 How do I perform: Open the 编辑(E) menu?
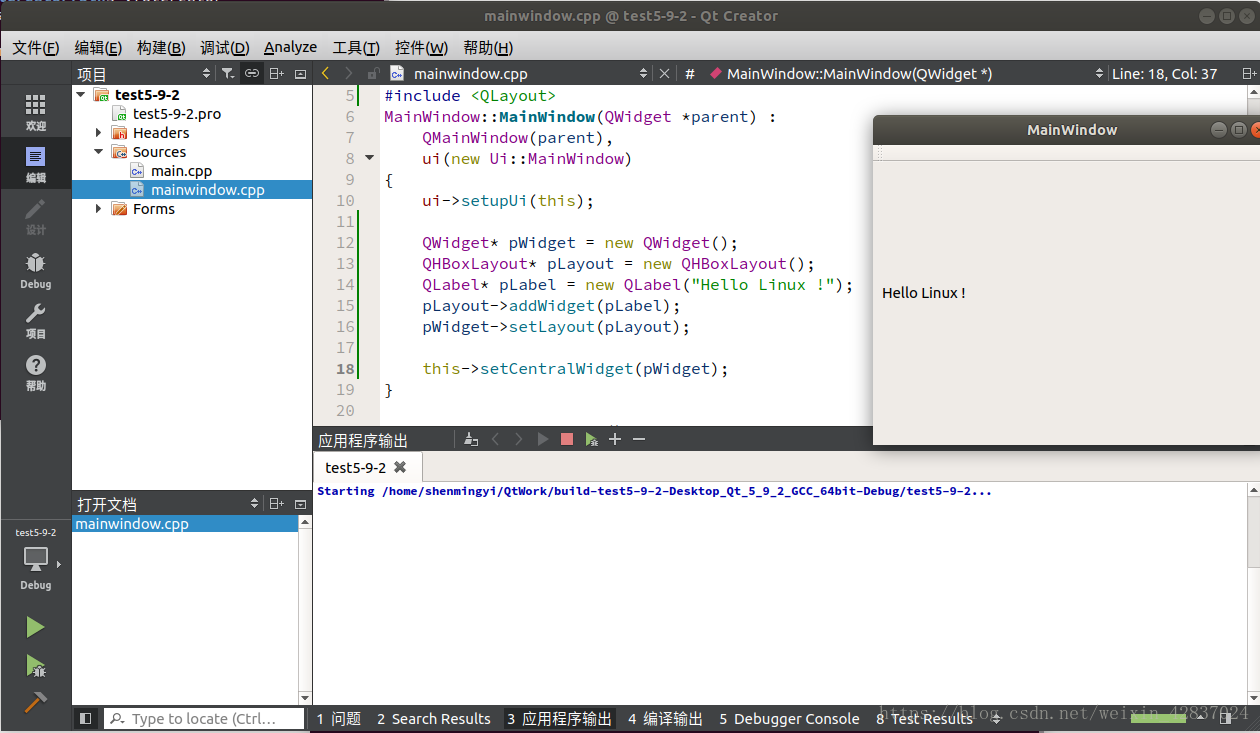(98, 47)
